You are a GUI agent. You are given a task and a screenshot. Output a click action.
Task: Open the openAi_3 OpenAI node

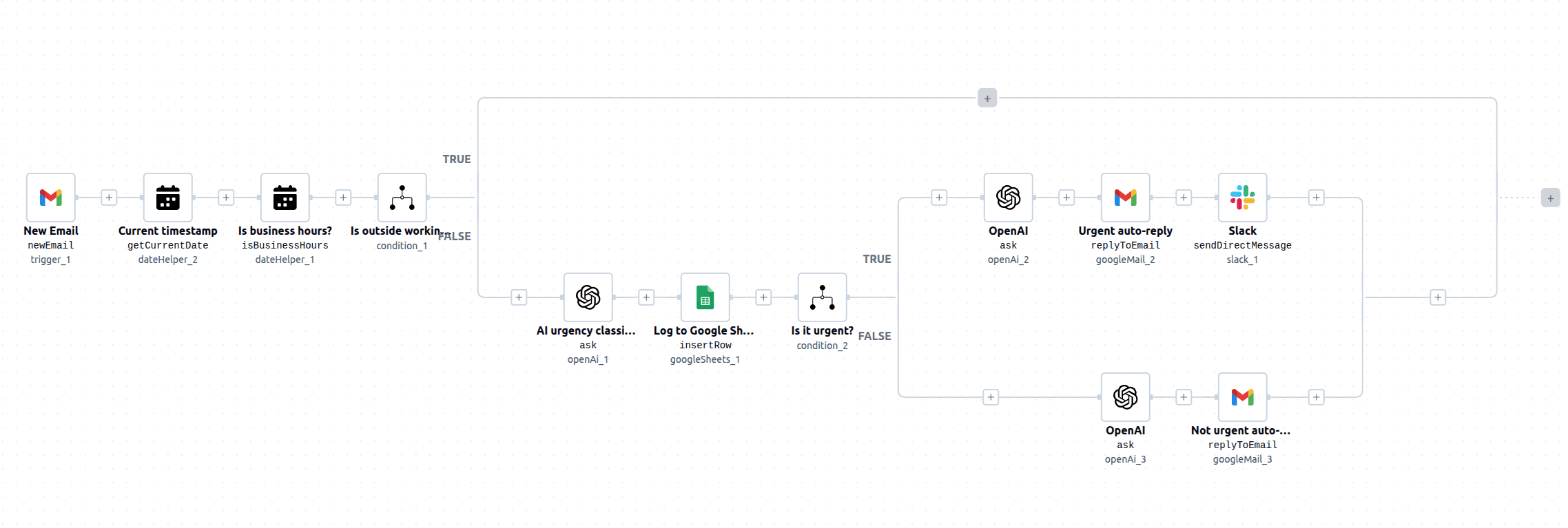click(x=1125, y=397)
